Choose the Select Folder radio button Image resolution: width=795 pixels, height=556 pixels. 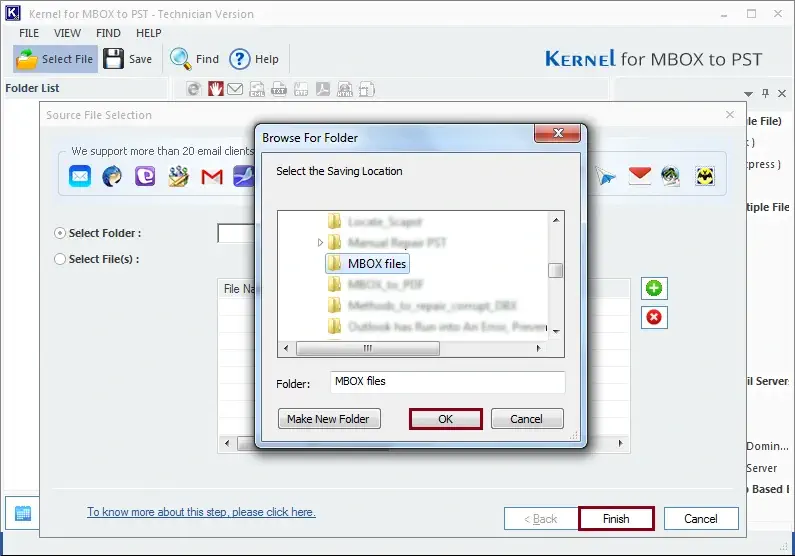pyautogui.click(x=60, y=233)
